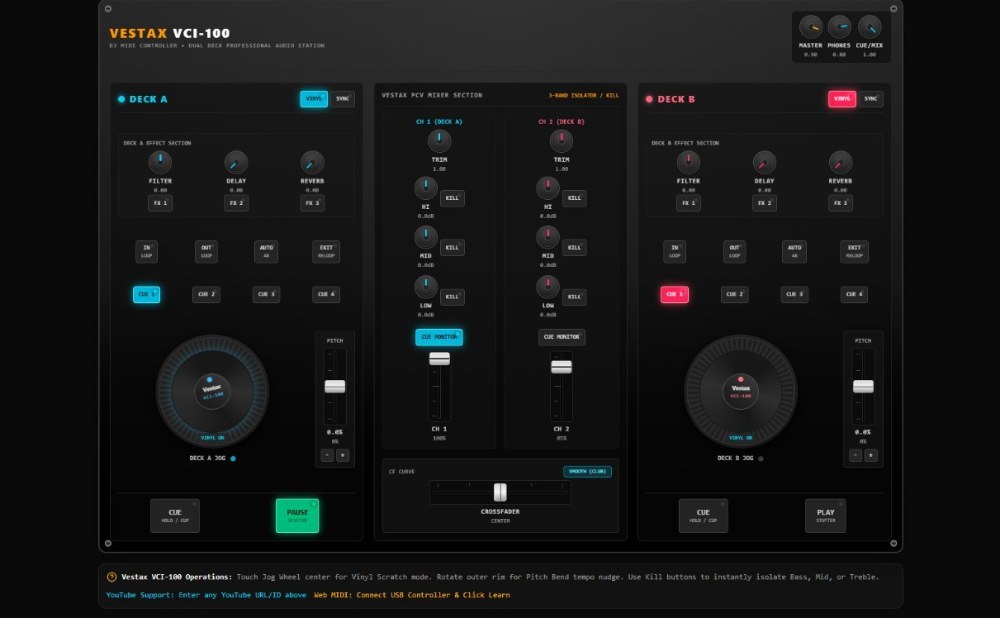Trigger CUE 2 on Deck A
The image size is (1000, 618).
(206, 294)
